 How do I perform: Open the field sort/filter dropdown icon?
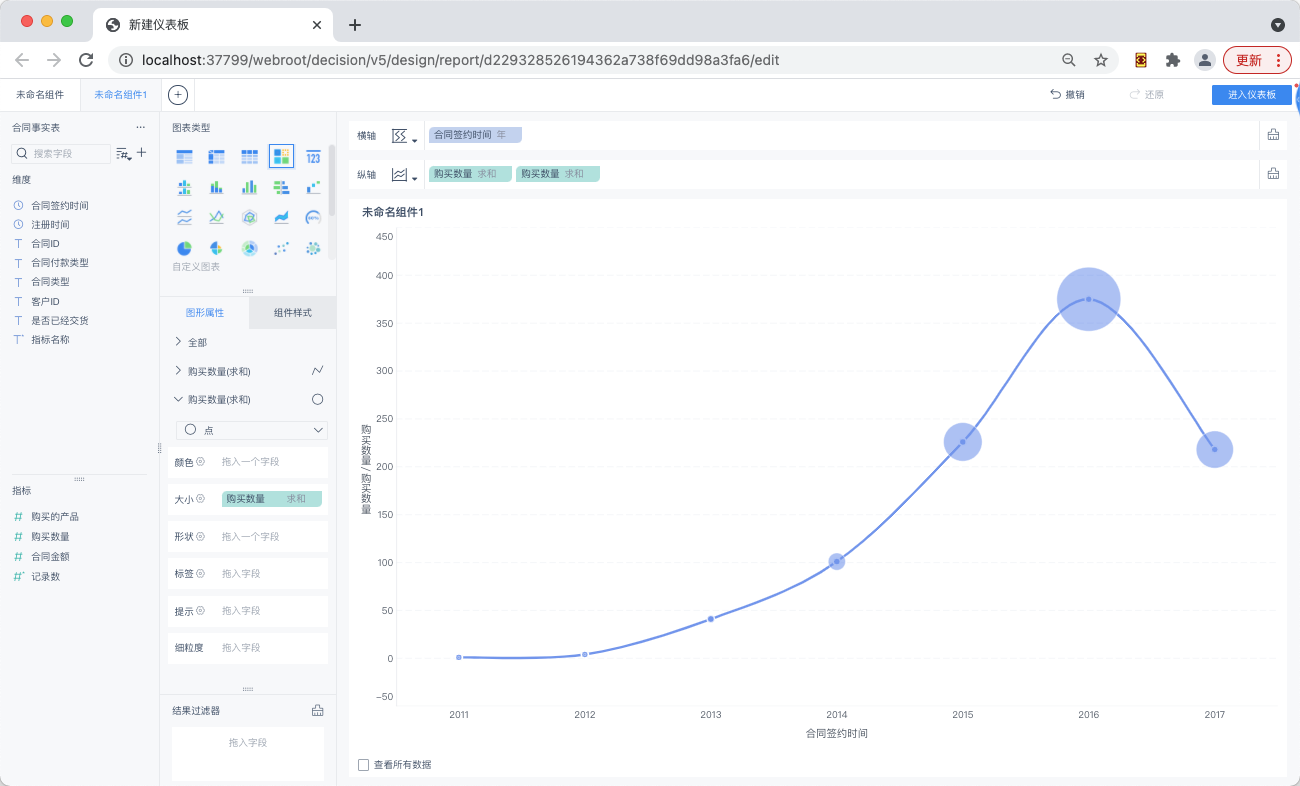124,154
